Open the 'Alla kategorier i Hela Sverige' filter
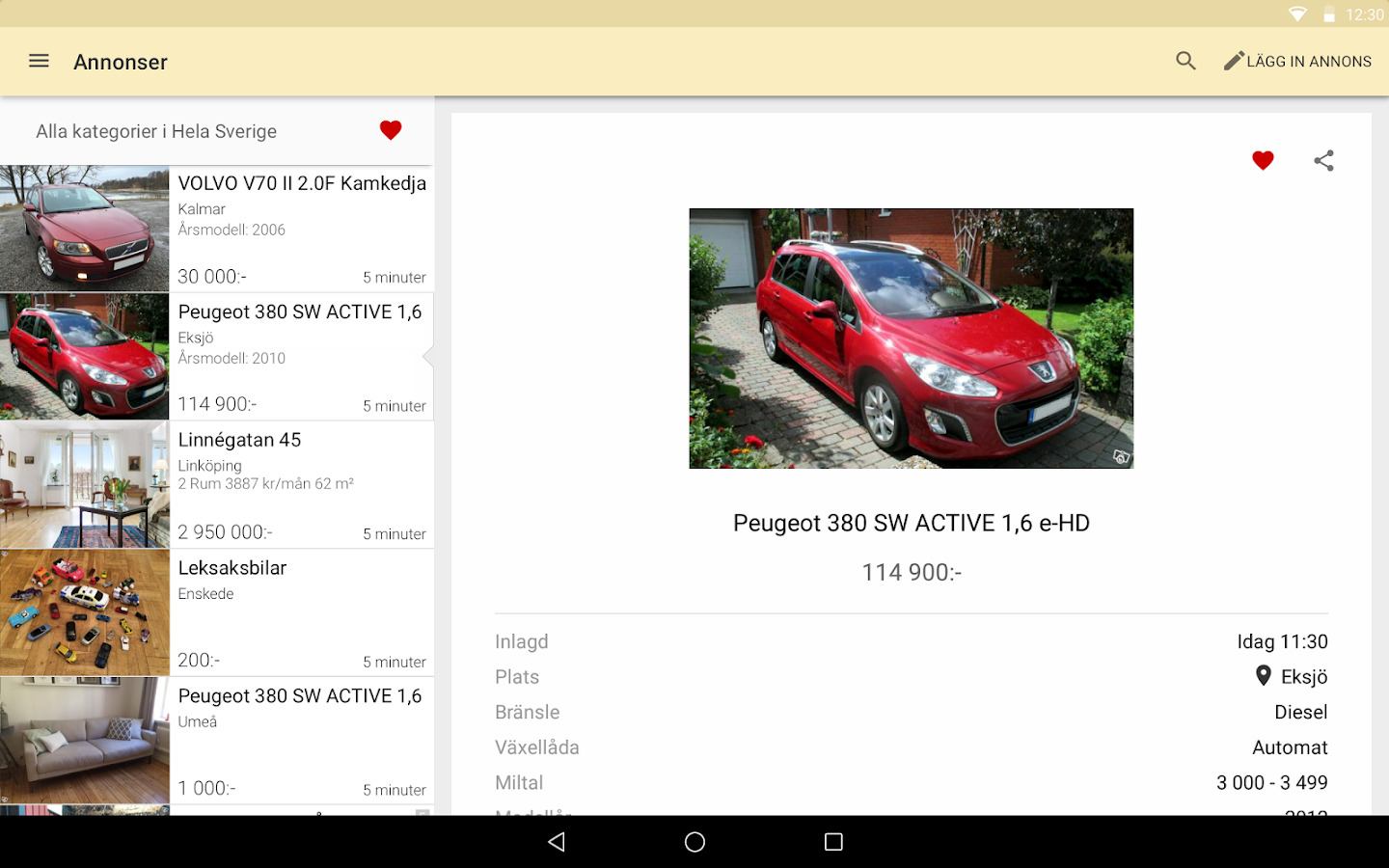 (x=156, y=131)
